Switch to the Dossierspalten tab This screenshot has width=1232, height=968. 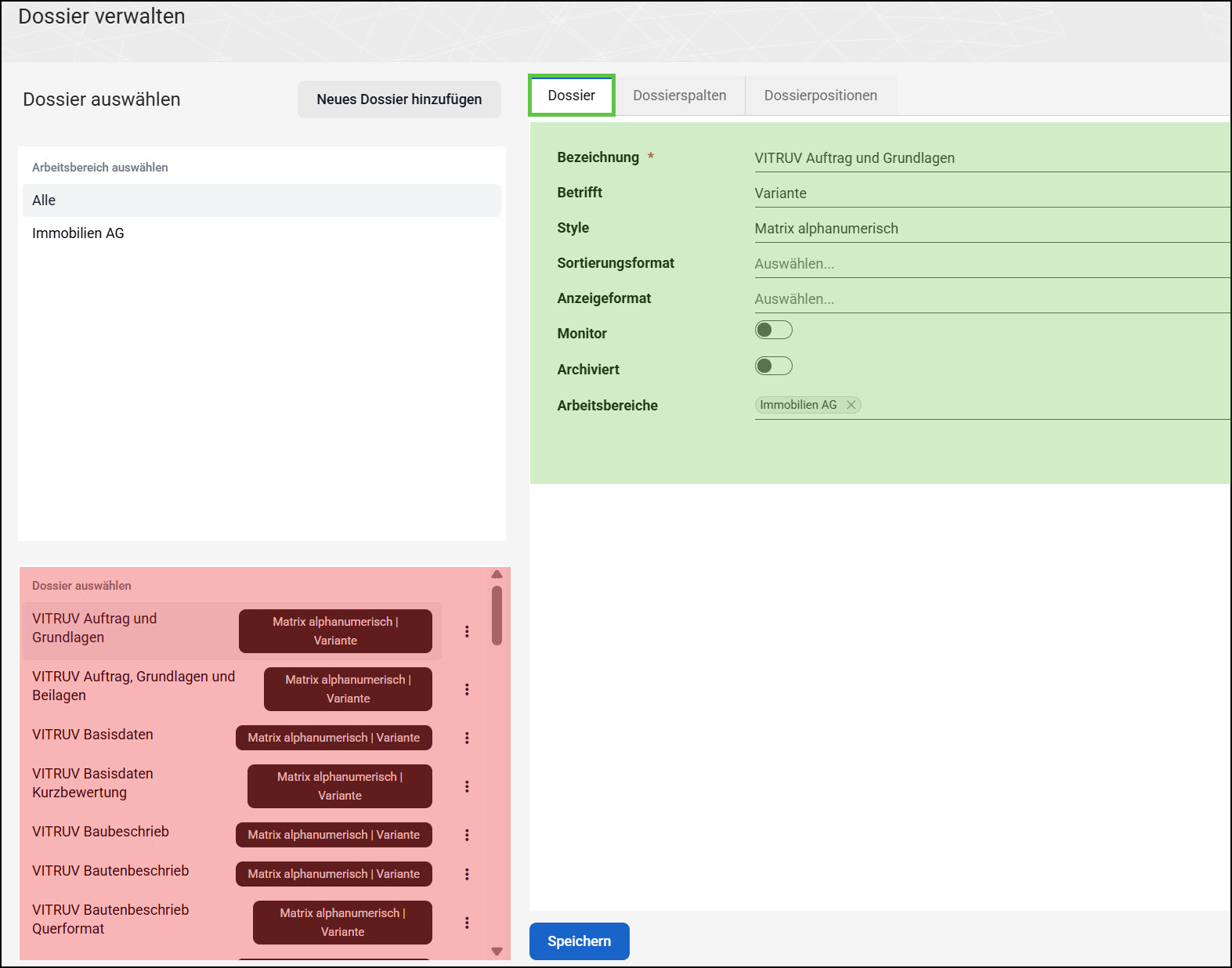click(679, 96)
